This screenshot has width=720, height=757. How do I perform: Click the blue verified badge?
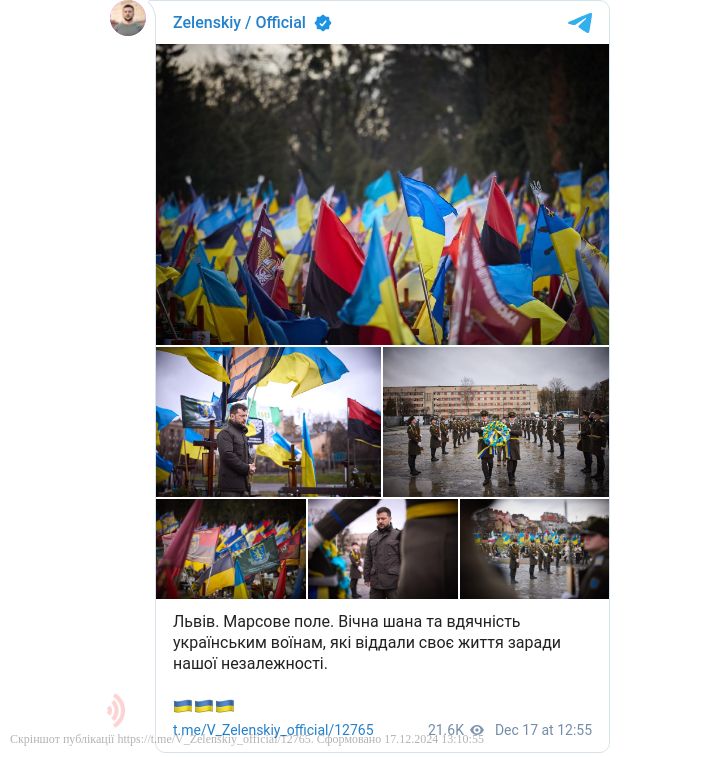click(323, 23)
